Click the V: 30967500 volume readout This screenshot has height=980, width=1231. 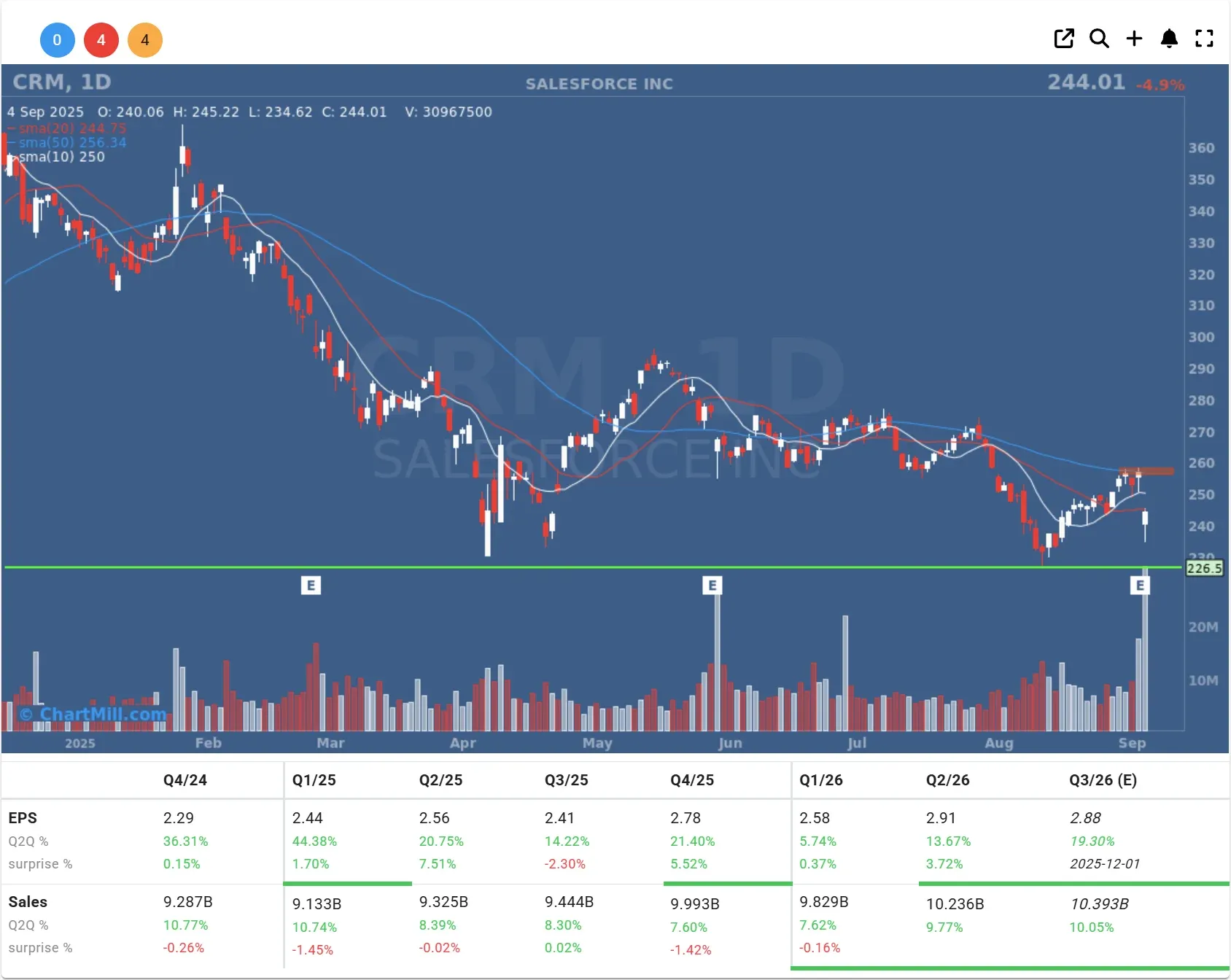coord(448,112)
